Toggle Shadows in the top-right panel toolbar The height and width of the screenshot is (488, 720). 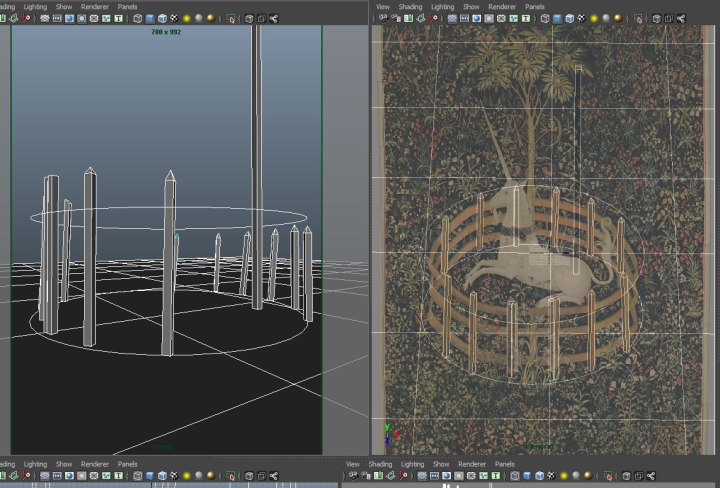606,18
